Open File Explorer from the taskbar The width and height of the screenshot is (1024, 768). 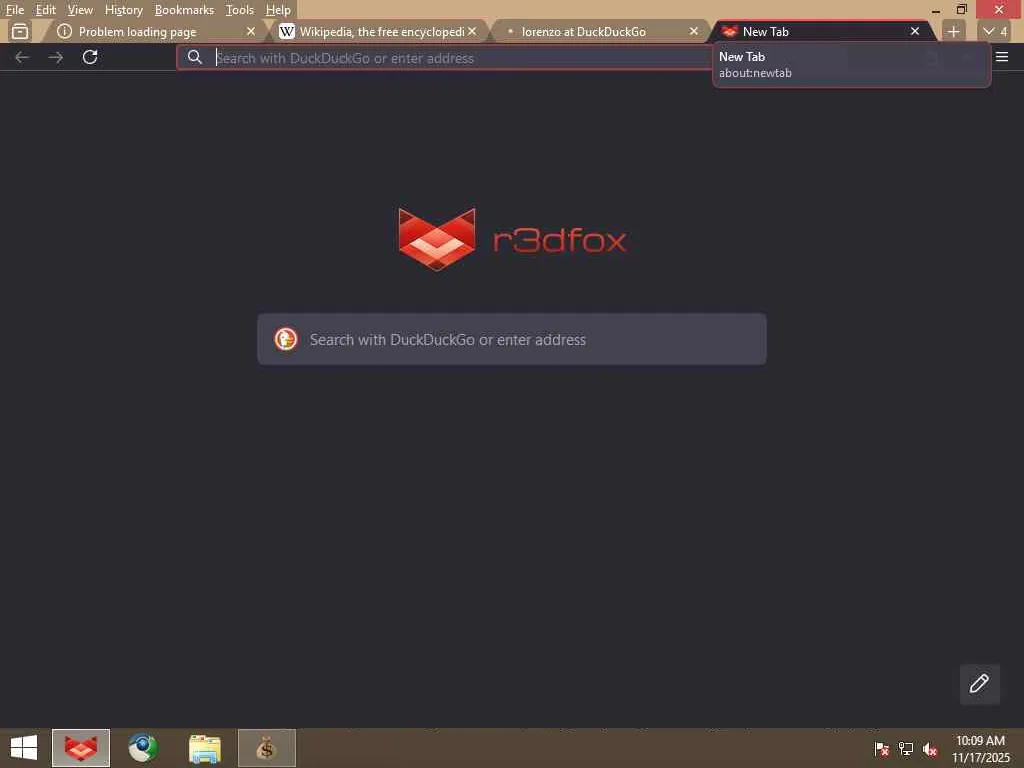coord(205,748)
